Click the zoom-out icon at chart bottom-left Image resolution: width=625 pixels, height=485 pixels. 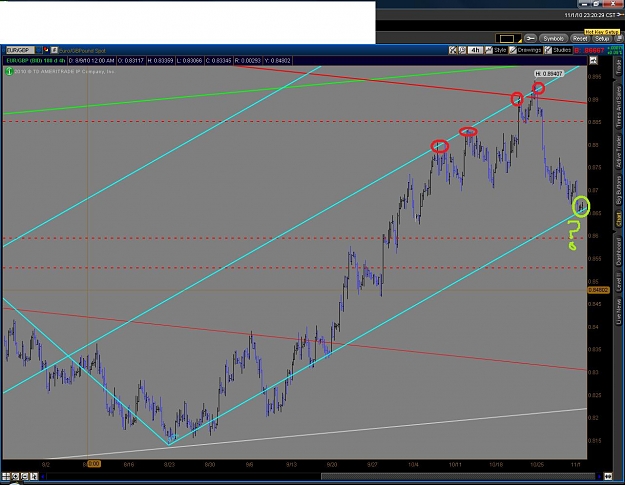24,476
